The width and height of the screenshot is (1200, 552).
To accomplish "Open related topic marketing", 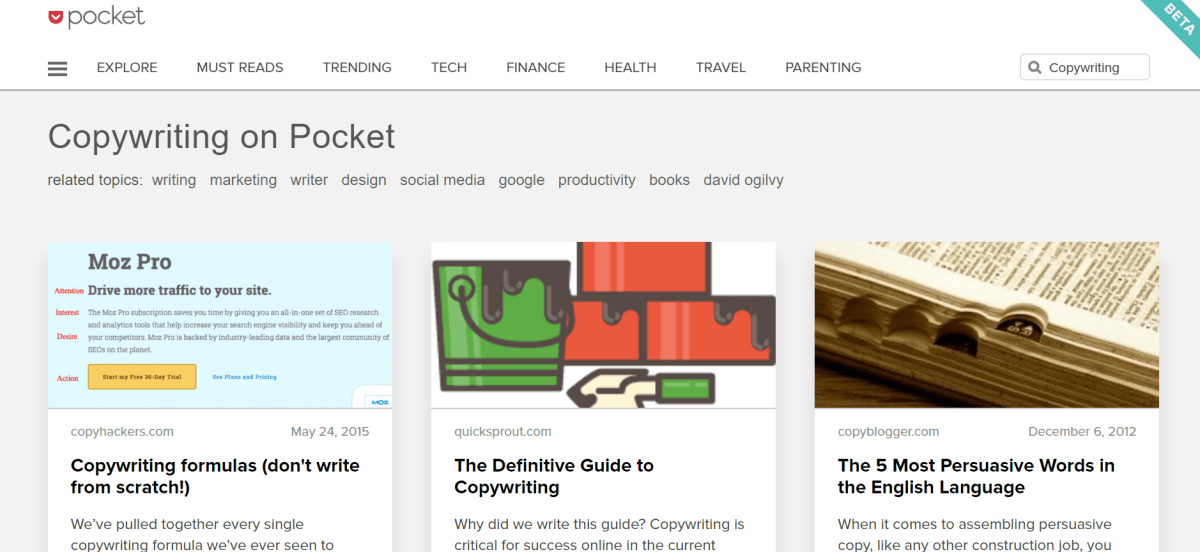I will (243, 180).
